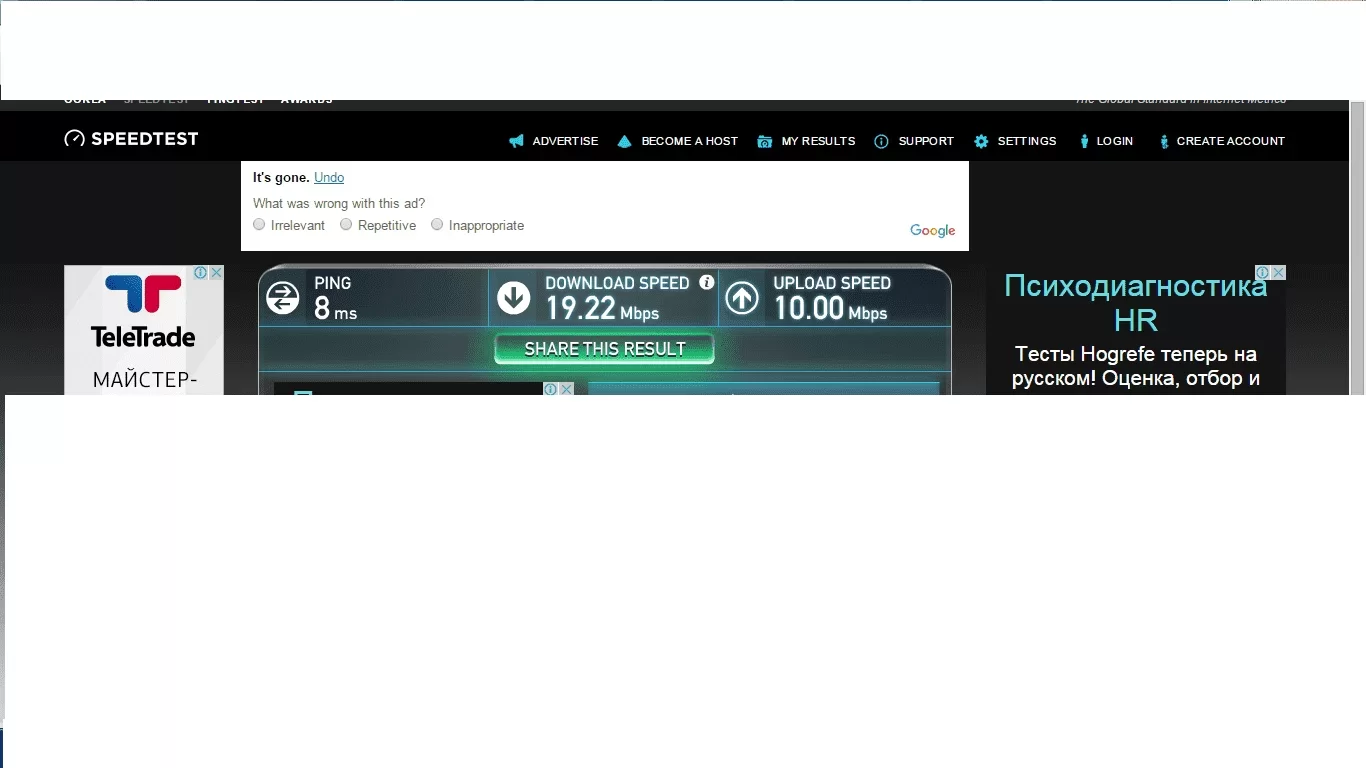Close the TeleTrade ad

[x=216, y=272]
